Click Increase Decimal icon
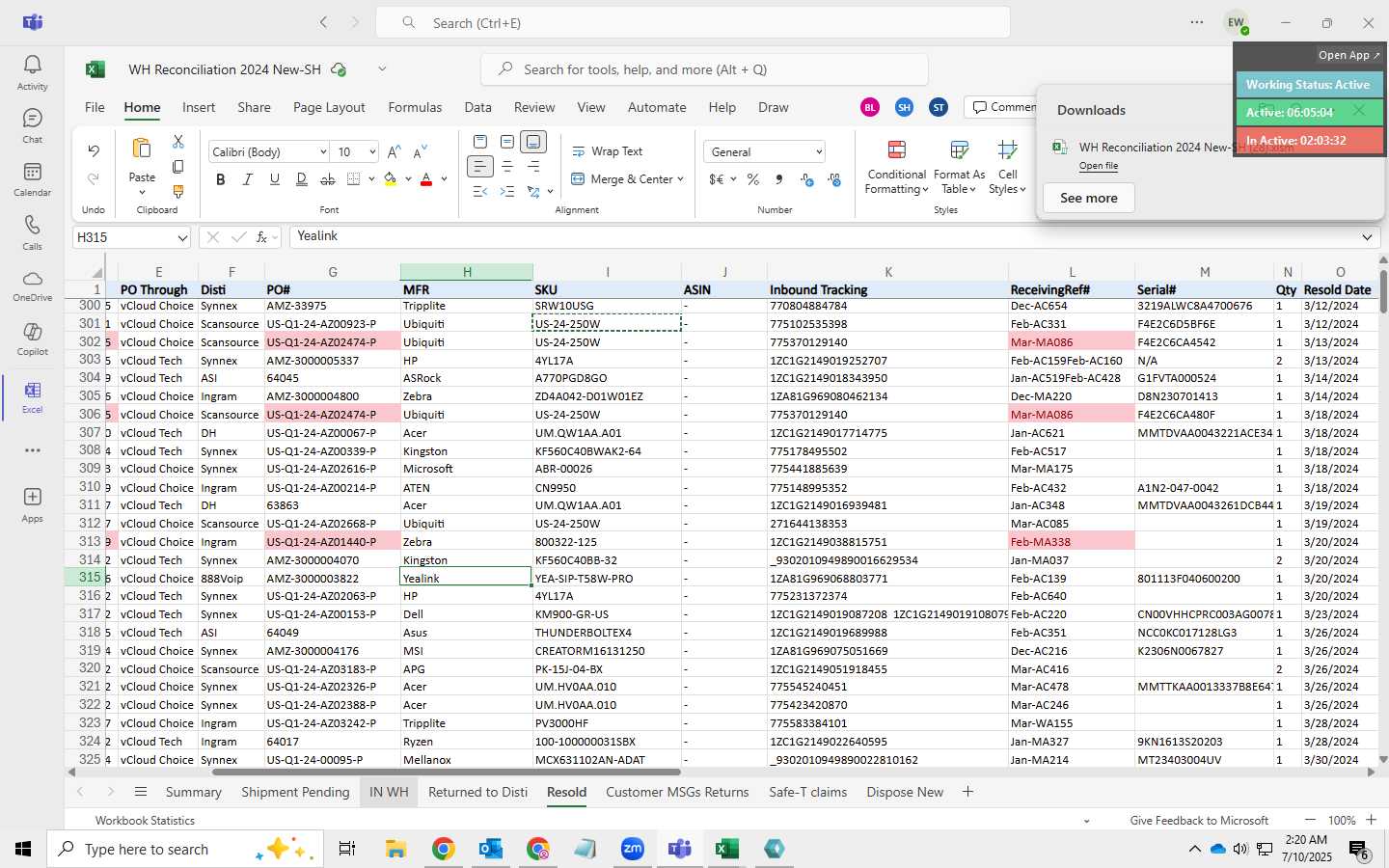 (x=807, y=179)
